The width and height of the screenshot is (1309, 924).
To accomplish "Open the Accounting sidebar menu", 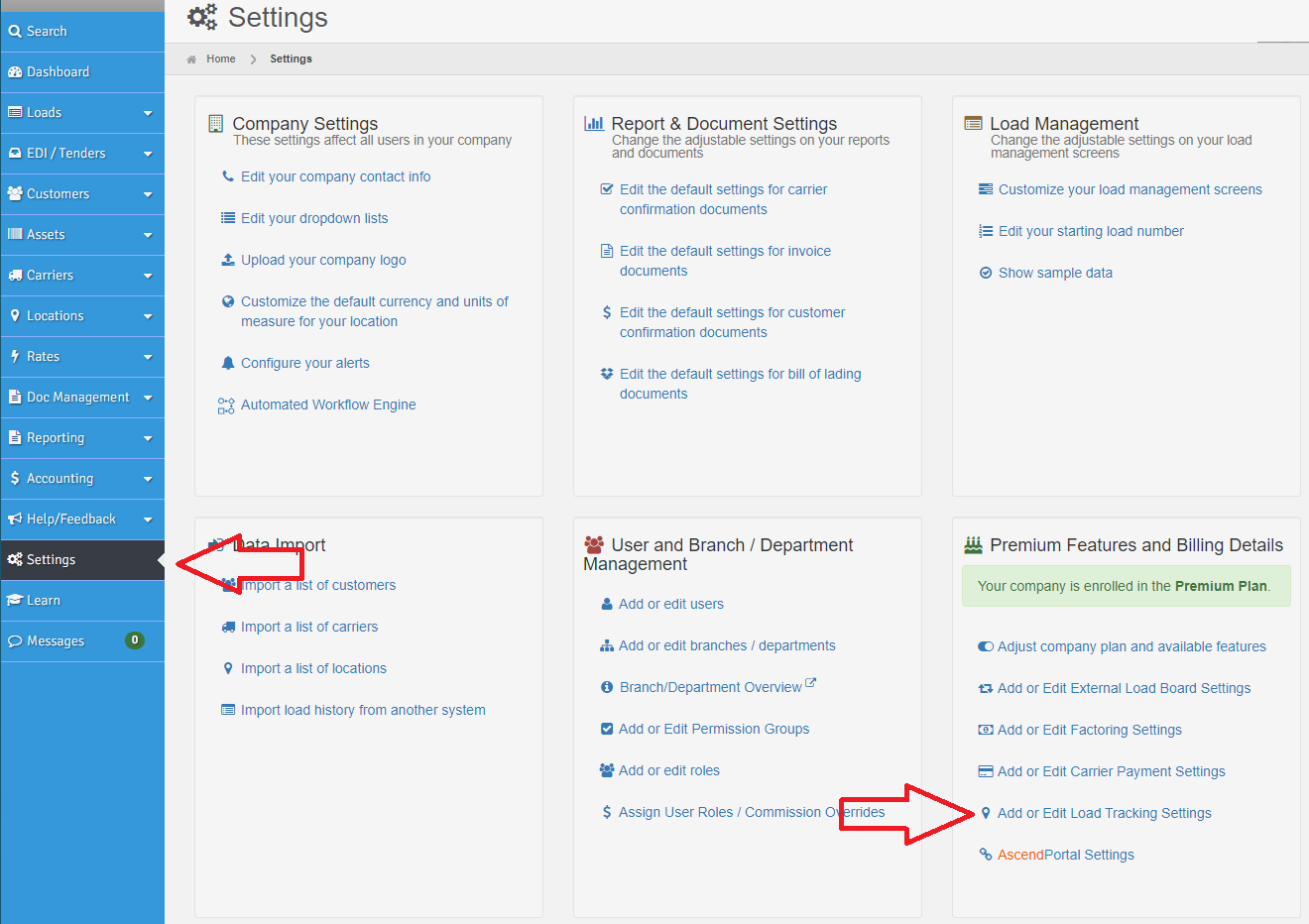I will [82, 479].
